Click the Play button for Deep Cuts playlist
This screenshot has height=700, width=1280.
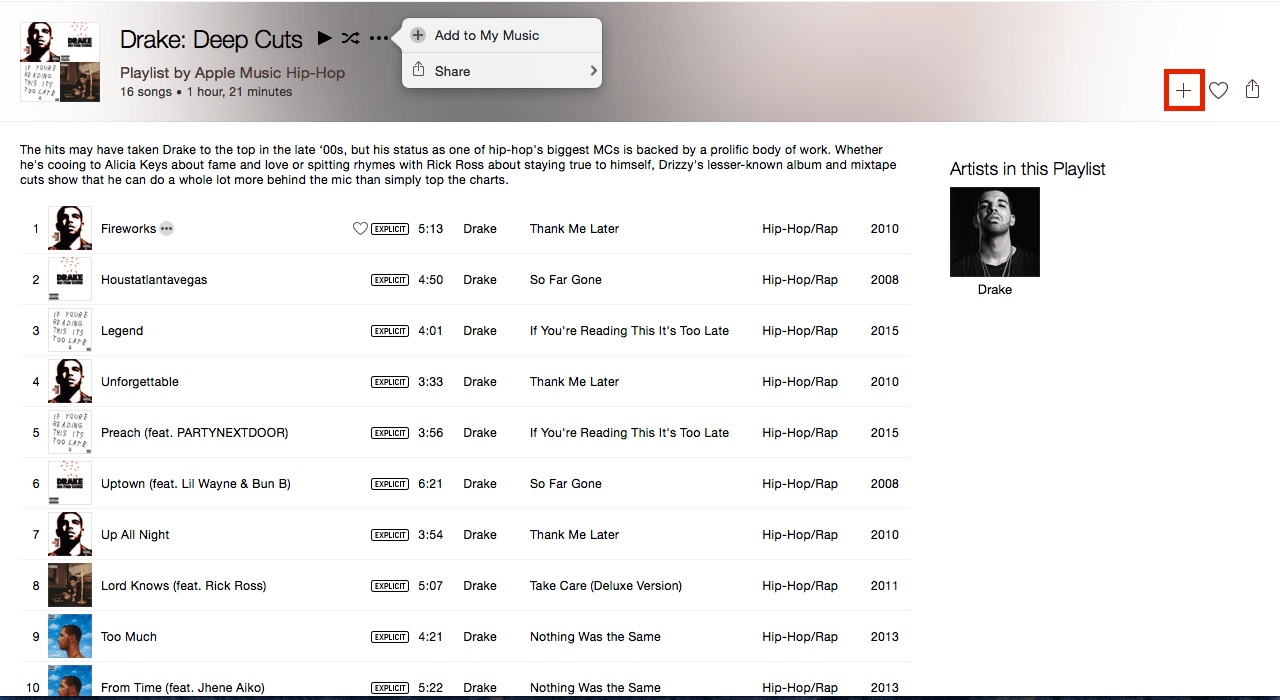(x=325, y=38)
